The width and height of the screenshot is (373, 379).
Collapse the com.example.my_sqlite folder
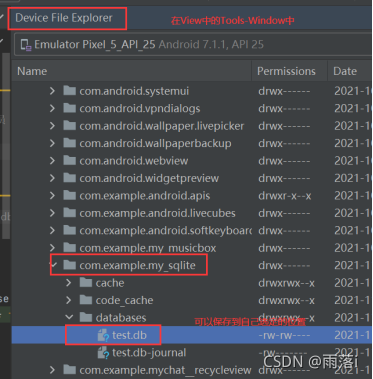[x=54, y=265]
